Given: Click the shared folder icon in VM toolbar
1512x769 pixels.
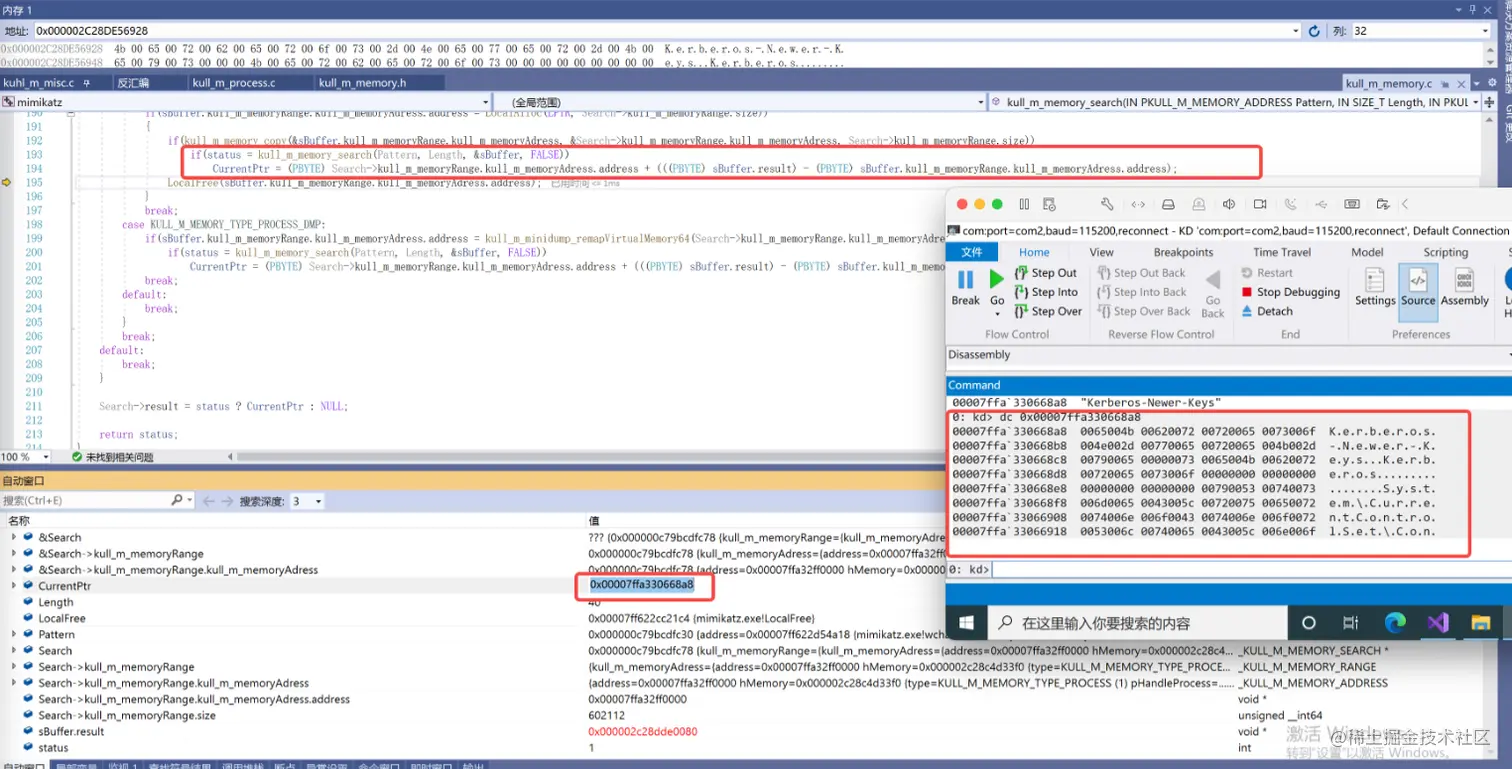Looking at the screenshot, I should click(1382, 204).
